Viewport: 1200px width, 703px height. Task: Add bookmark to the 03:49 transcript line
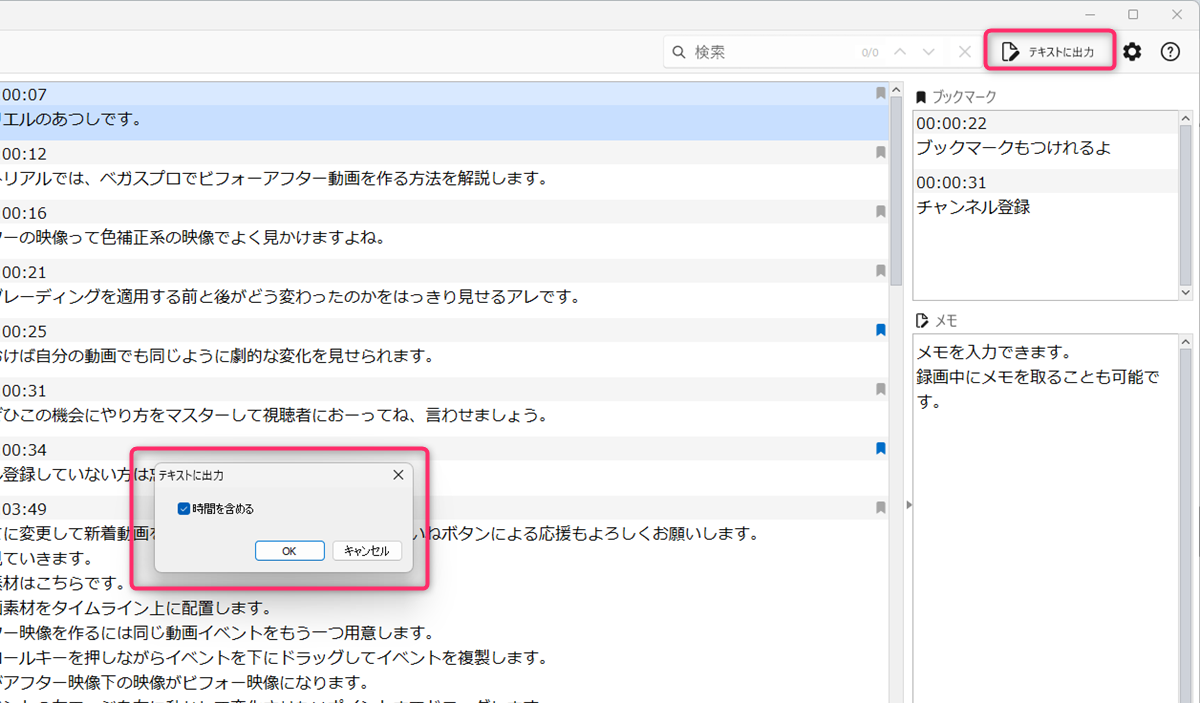880,508
